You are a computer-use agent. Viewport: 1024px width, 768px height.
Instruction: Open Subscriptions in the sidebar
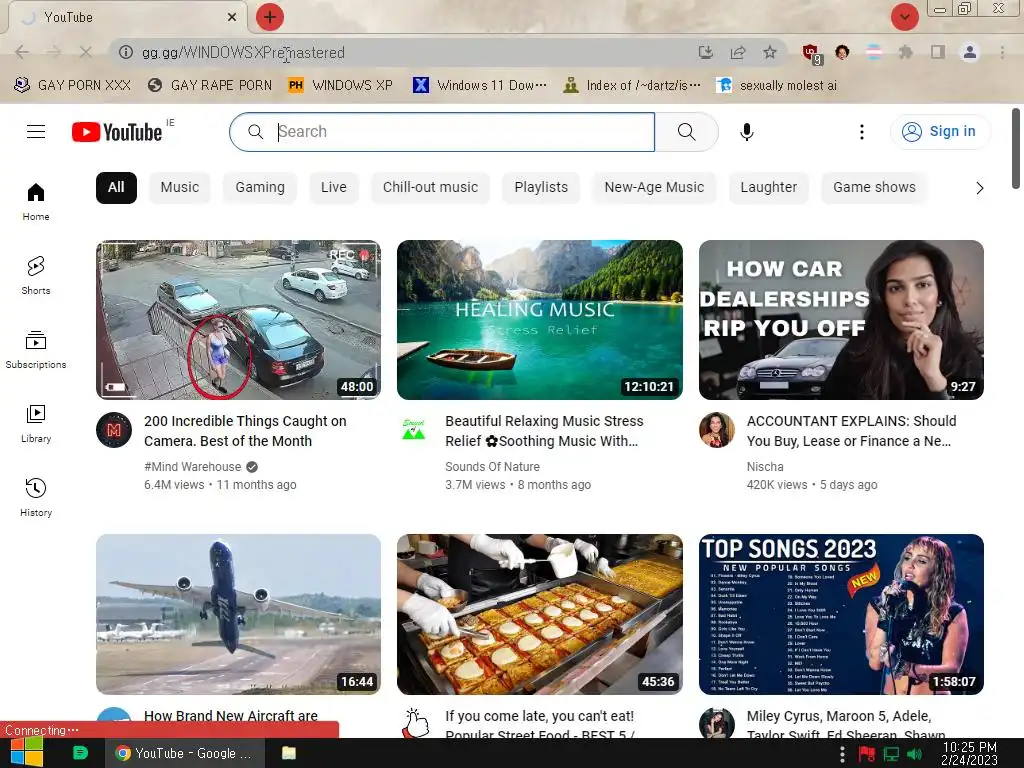click(36, 349)
